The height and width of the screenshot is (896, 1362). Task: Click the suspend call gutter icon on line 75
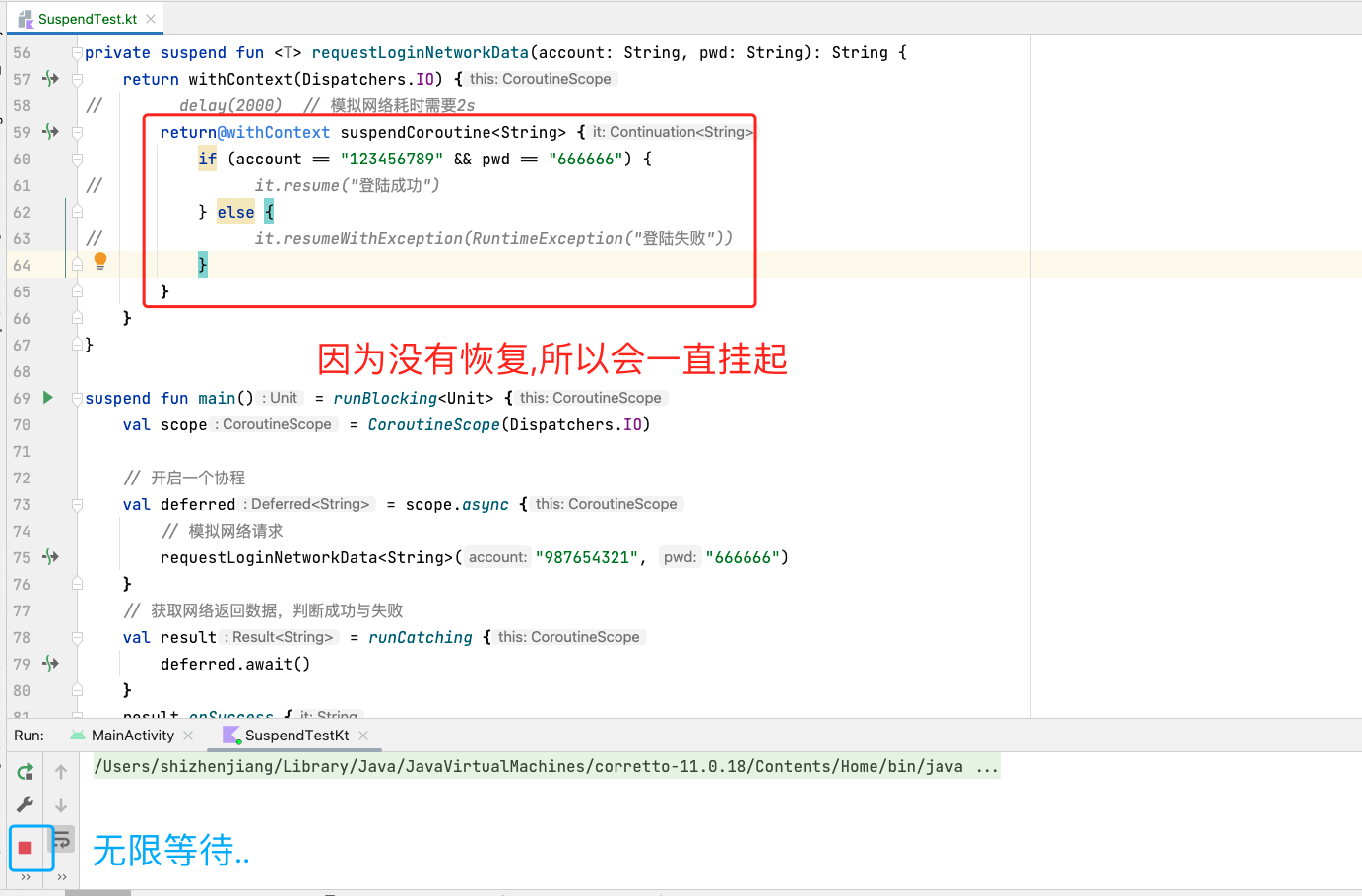coord(50,557)
